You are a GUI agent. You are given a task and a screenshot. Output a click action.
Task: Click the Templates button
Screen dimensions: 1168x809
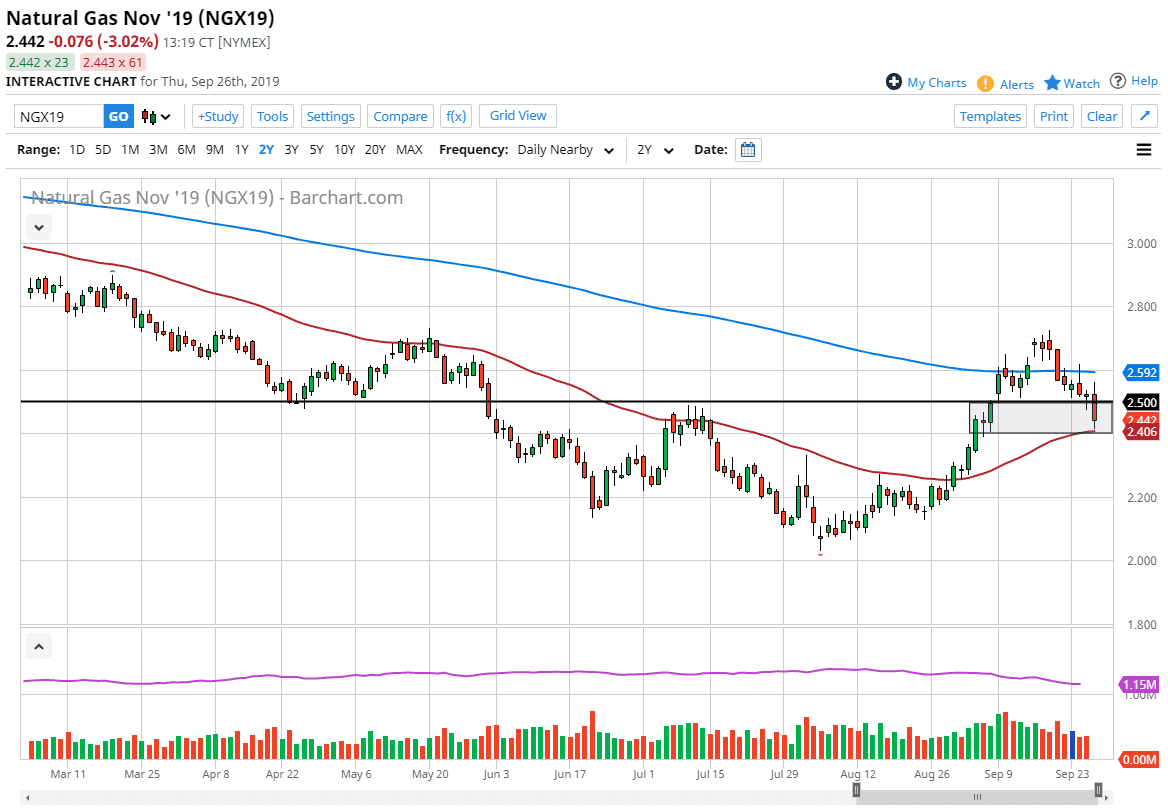(x=990, y=116)
